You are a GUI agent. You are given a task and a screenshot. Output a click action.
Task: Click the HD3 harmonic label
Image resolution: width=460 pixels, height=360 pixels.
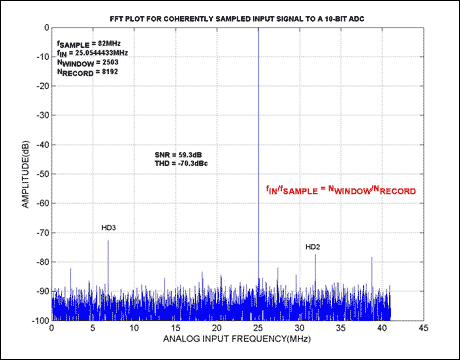point(109,228)
